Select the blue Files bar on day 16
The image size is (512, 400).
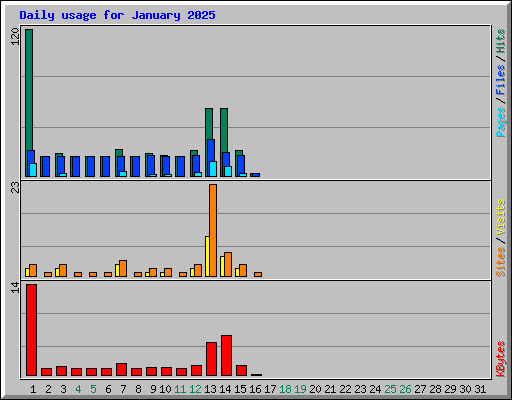255,175
